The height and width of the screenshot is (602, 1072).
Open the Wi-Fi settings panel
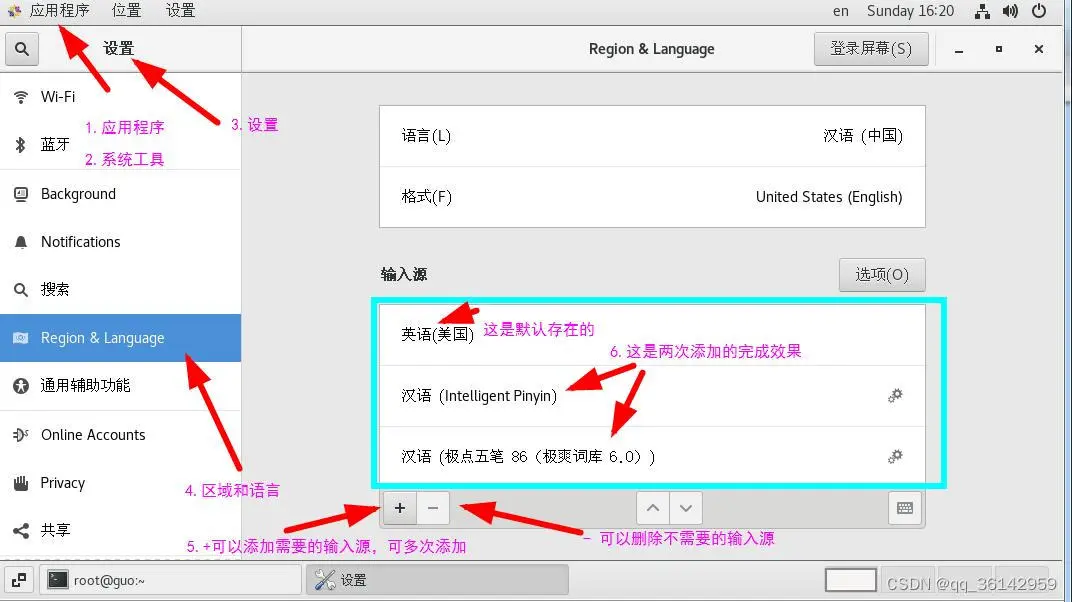click(120, 97)
